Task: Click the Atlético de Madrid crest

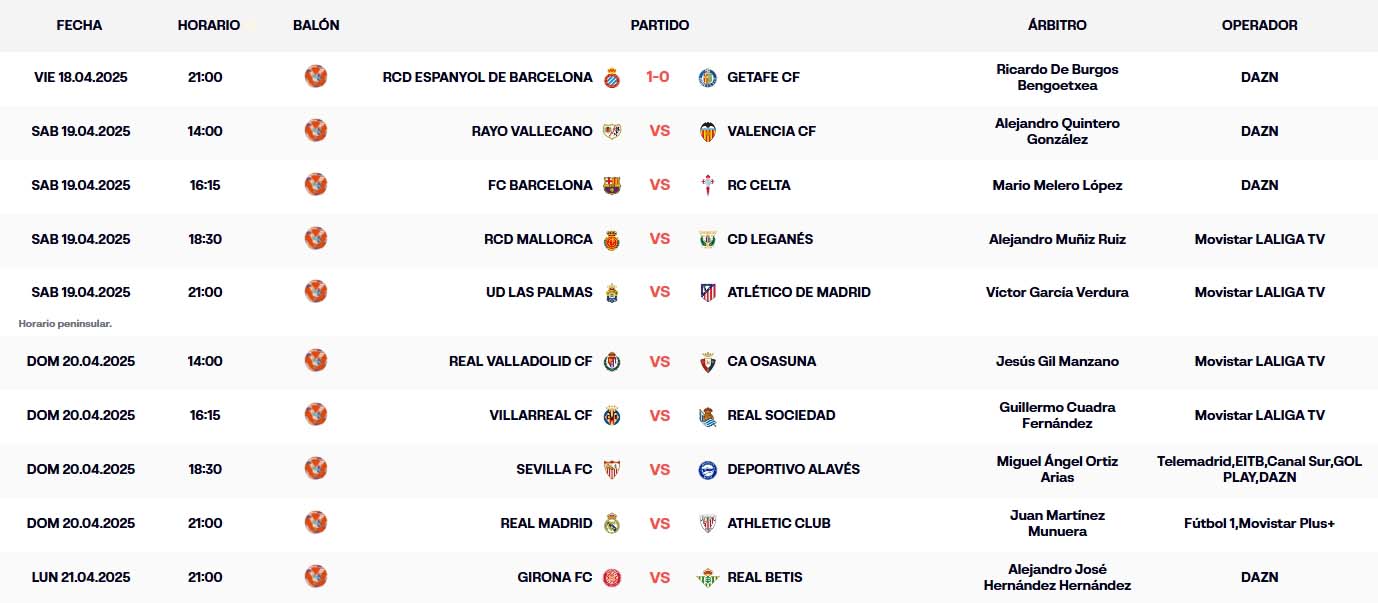Action: (708, 293)
